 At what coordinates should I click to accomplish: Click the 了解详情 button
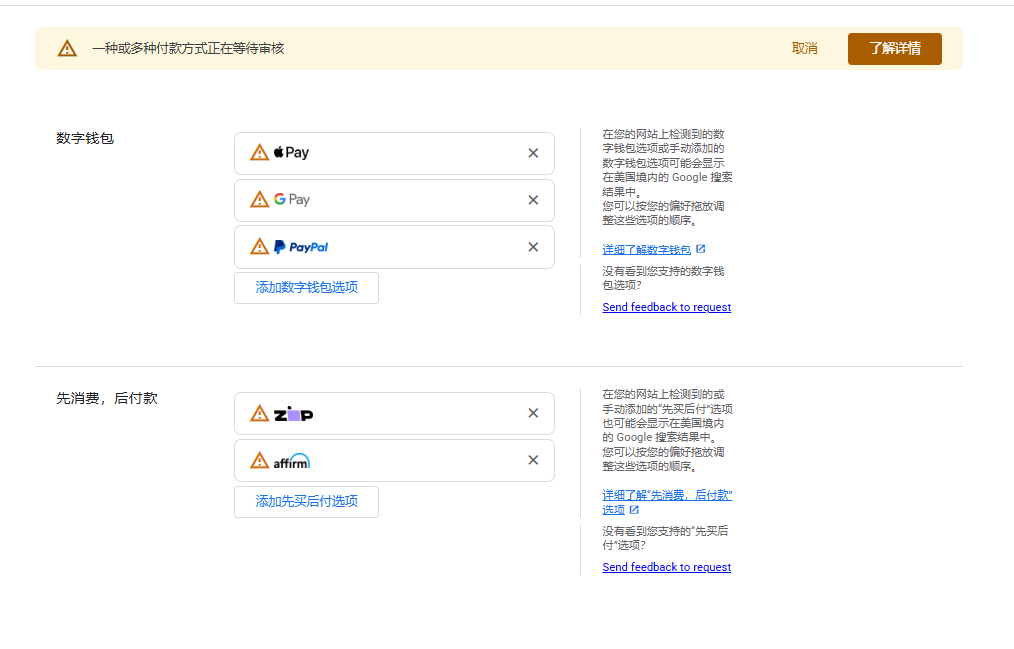(894, 48)
